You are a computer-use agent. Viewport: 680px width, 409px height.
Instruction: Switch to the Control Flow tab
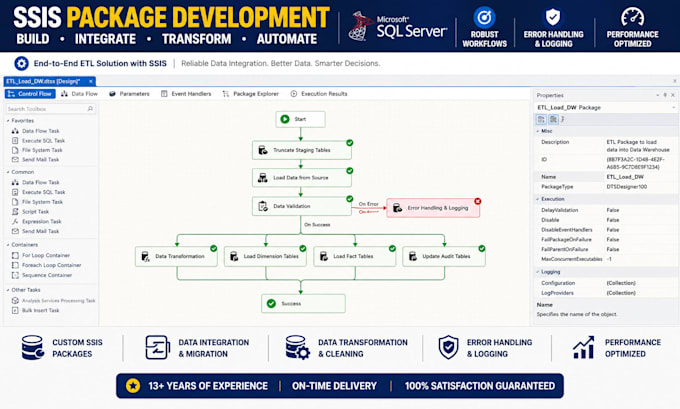click(x=30, y=94)
